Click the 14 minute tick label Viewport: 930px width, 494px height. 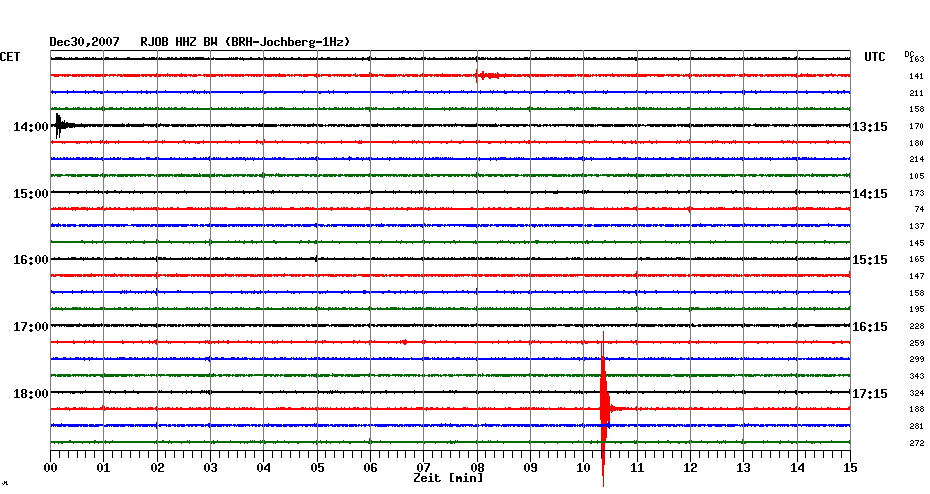(797, 468)
